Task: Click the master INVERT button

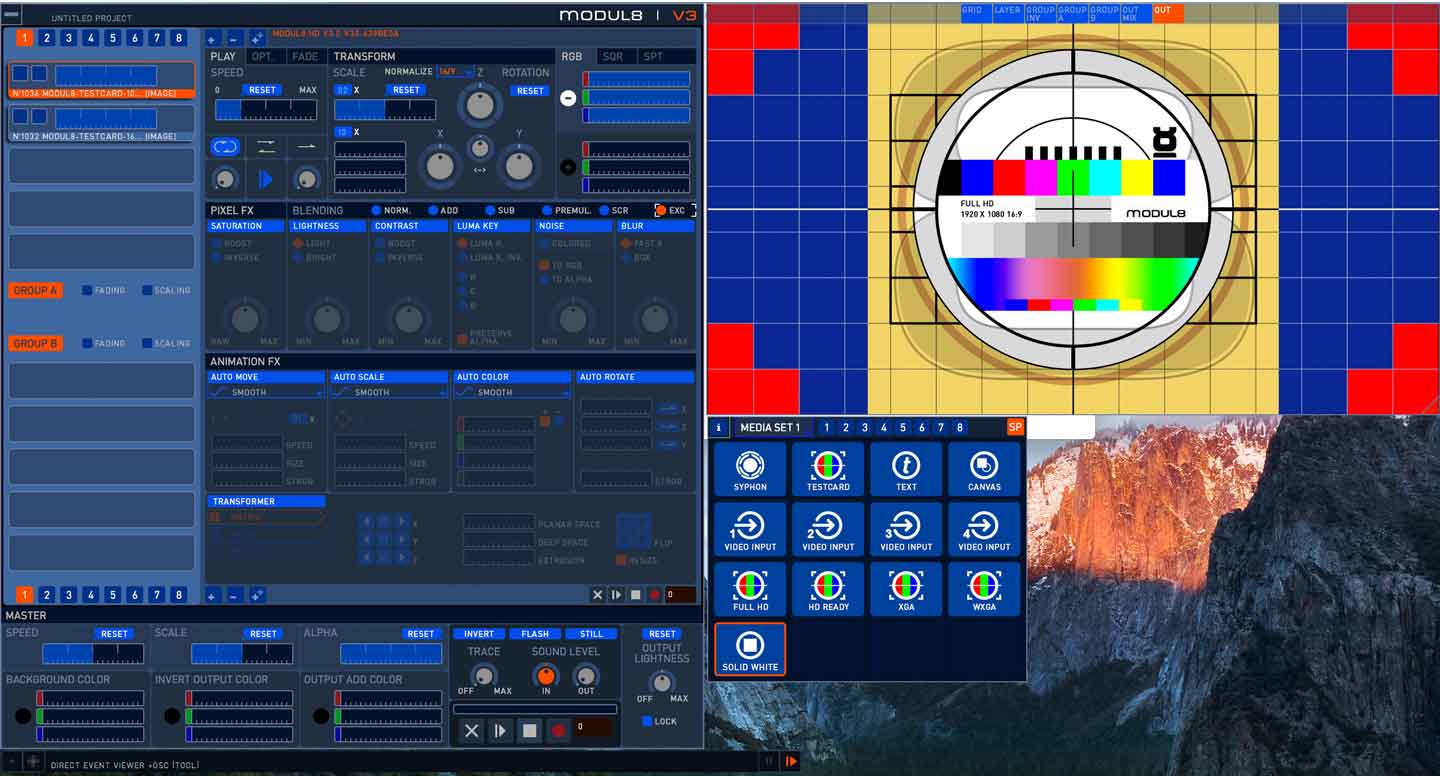Action: [479, 634]
